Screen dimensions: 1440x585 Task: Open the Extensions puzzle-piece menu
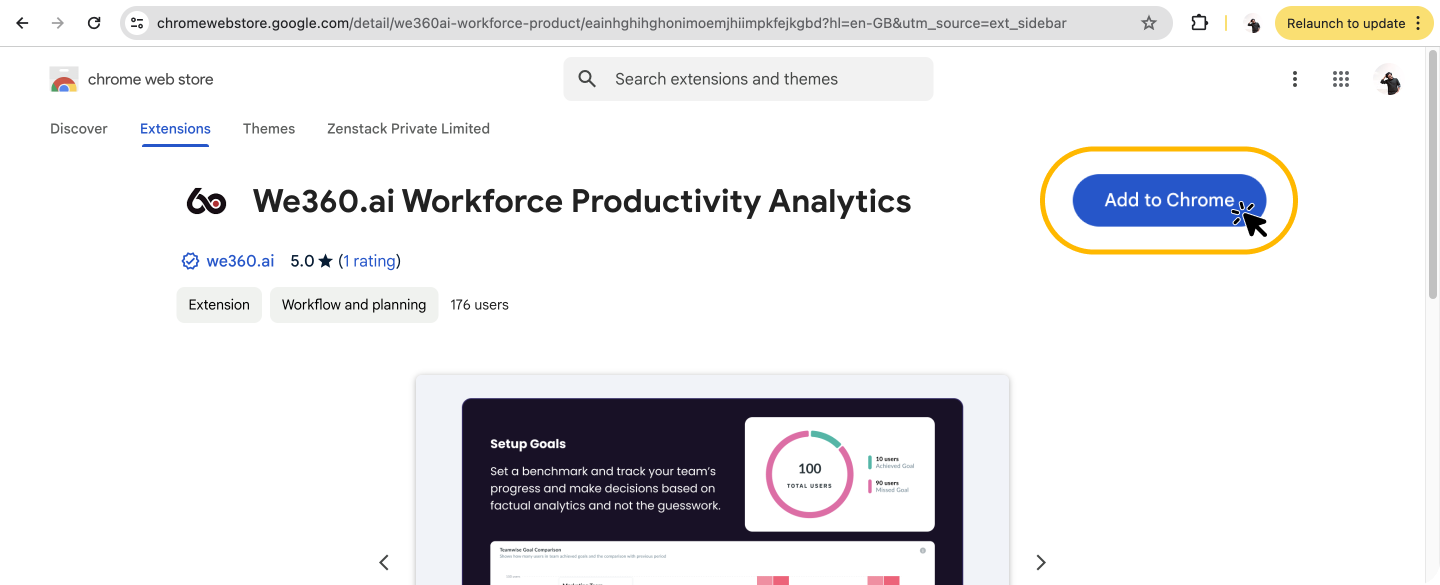[1200, 23]
